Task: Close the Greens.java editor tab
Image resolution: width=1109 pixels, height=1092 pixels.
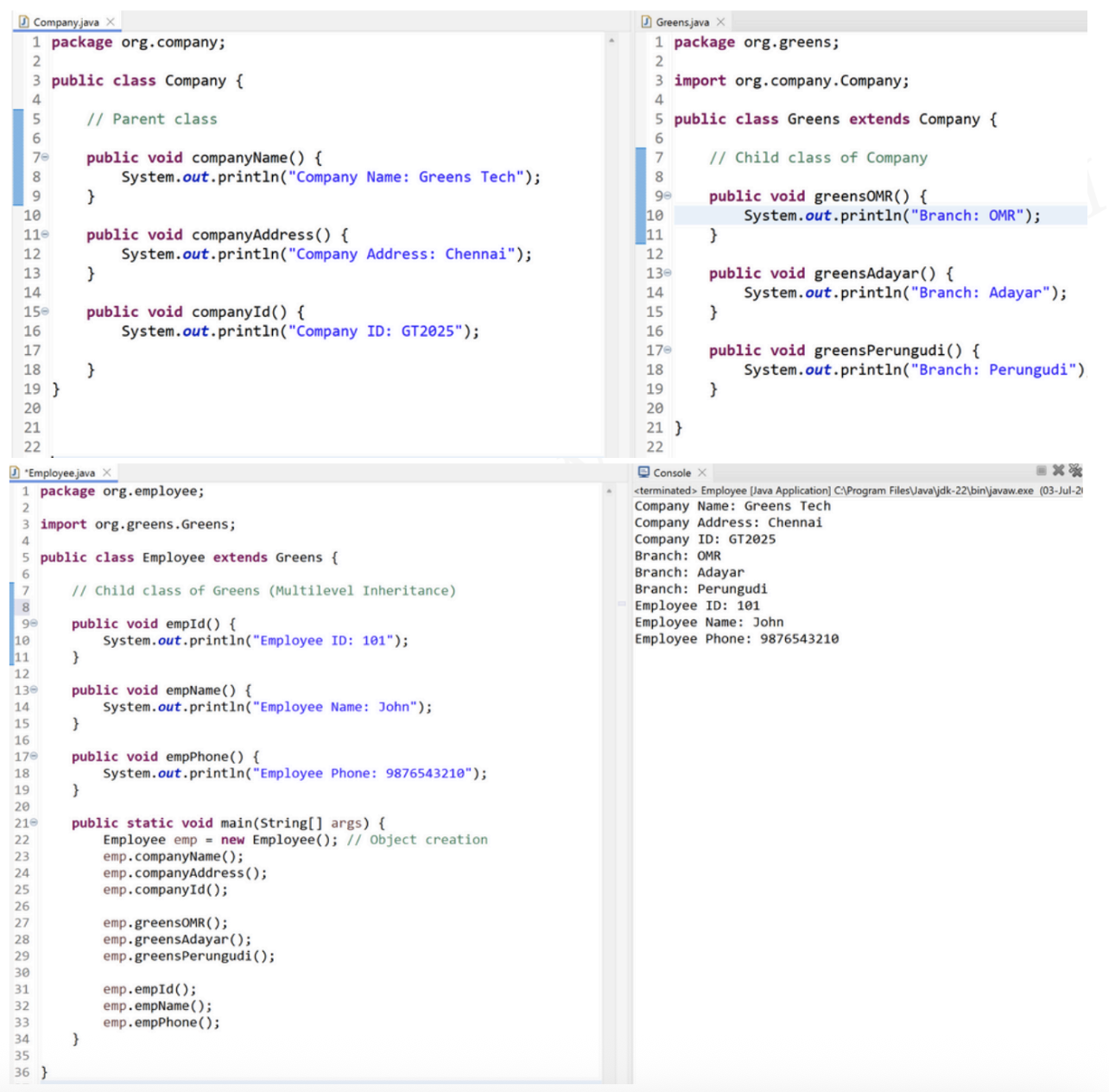Action: coord(720,22)
